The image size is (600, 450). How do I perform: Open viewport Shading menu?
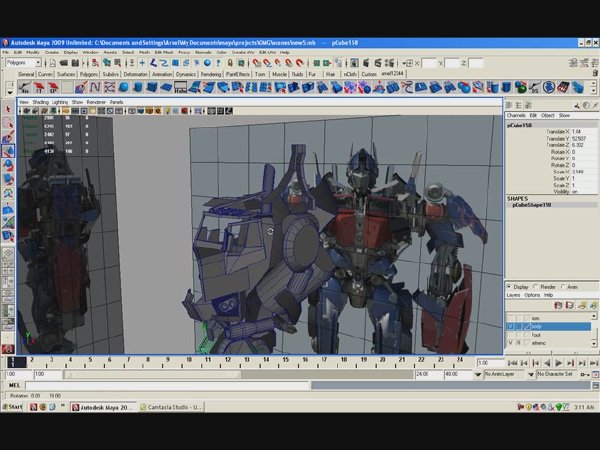click(40, 102)
